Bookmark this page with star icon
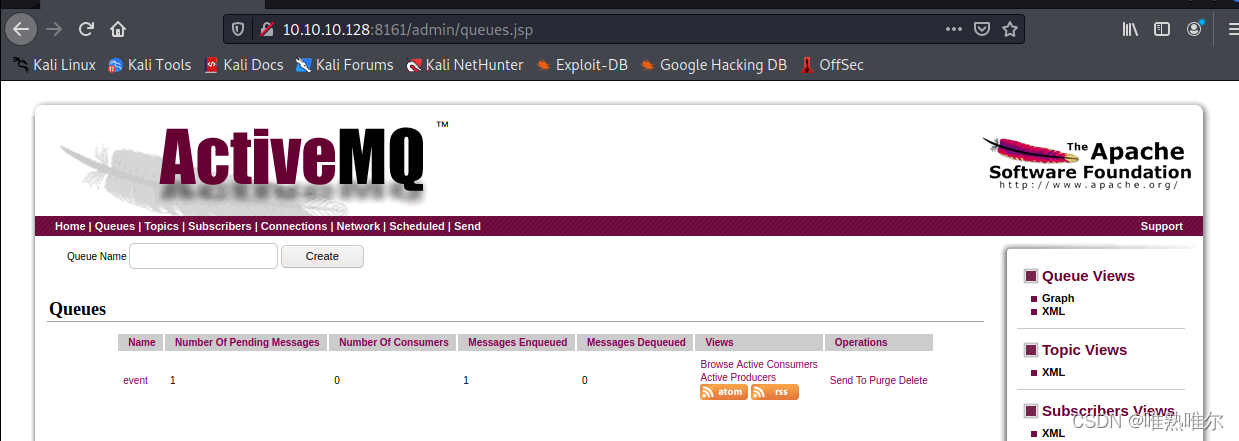The height and width of the screenshot is (441, 1239). (x=1010, y=30)
